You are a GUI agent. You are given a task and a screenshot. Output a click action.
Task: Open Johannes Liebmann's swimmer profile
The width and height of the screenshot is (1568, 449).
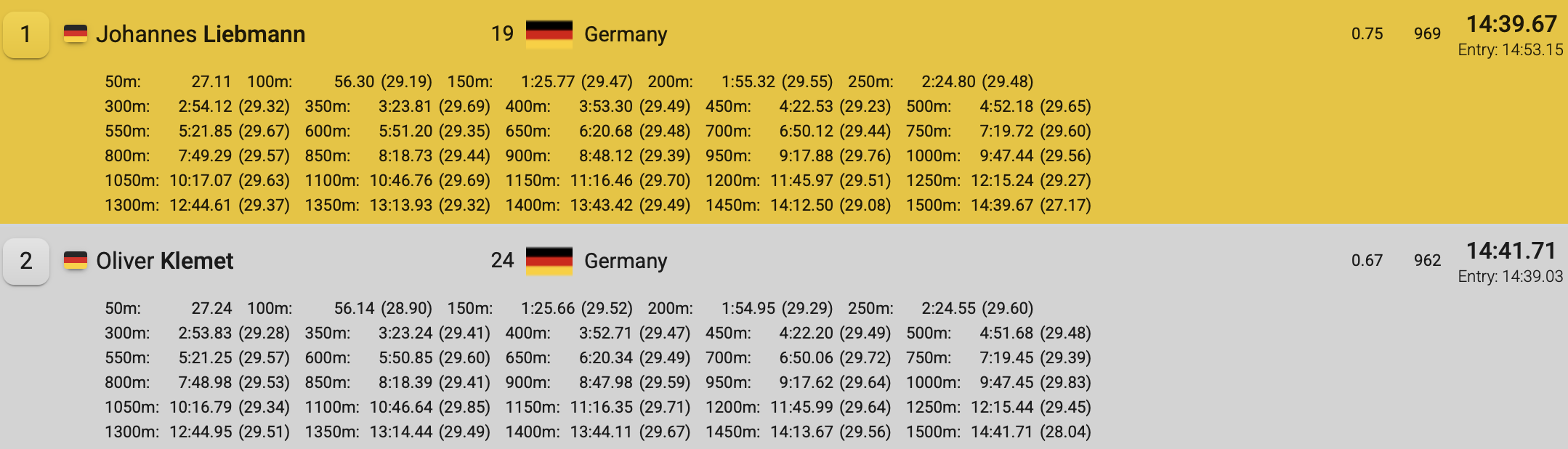pos(201,34)
